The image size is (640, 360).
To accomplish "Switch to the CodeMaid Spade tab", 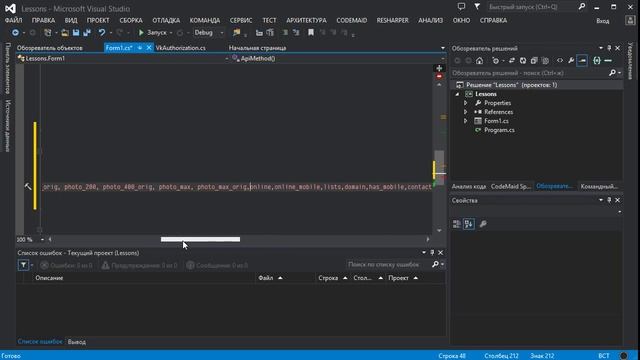I will tap(511, 187).
